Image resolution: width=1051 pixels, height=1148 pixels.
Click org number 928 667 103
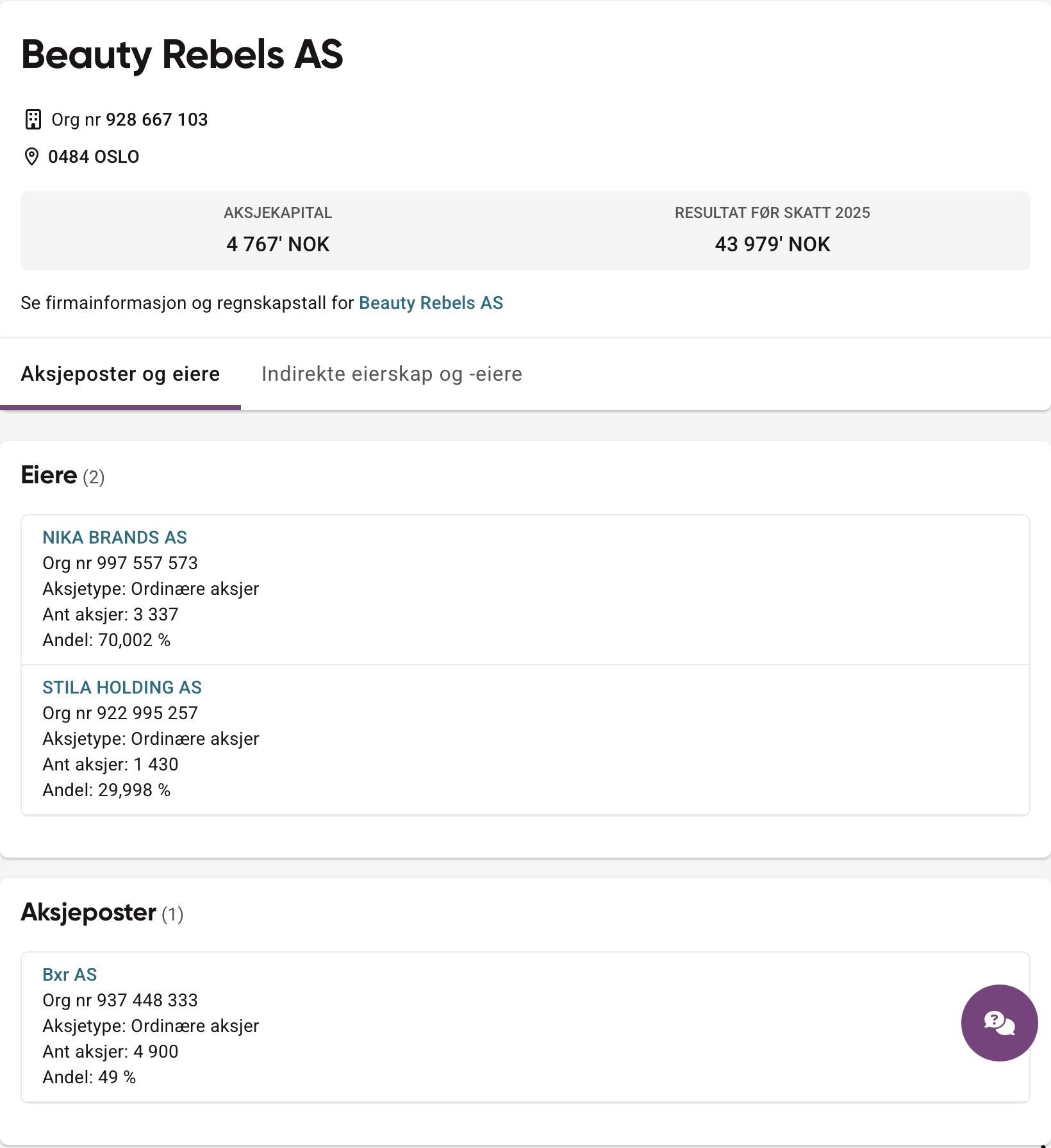coord(157,120)
